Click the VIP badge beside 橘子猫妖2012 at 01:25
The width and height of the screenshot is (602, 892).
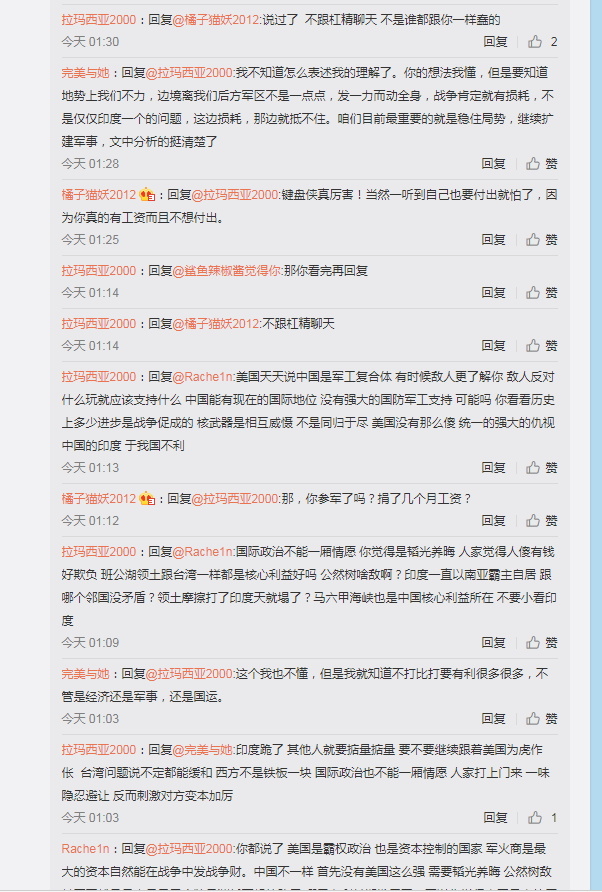(147, 195)
